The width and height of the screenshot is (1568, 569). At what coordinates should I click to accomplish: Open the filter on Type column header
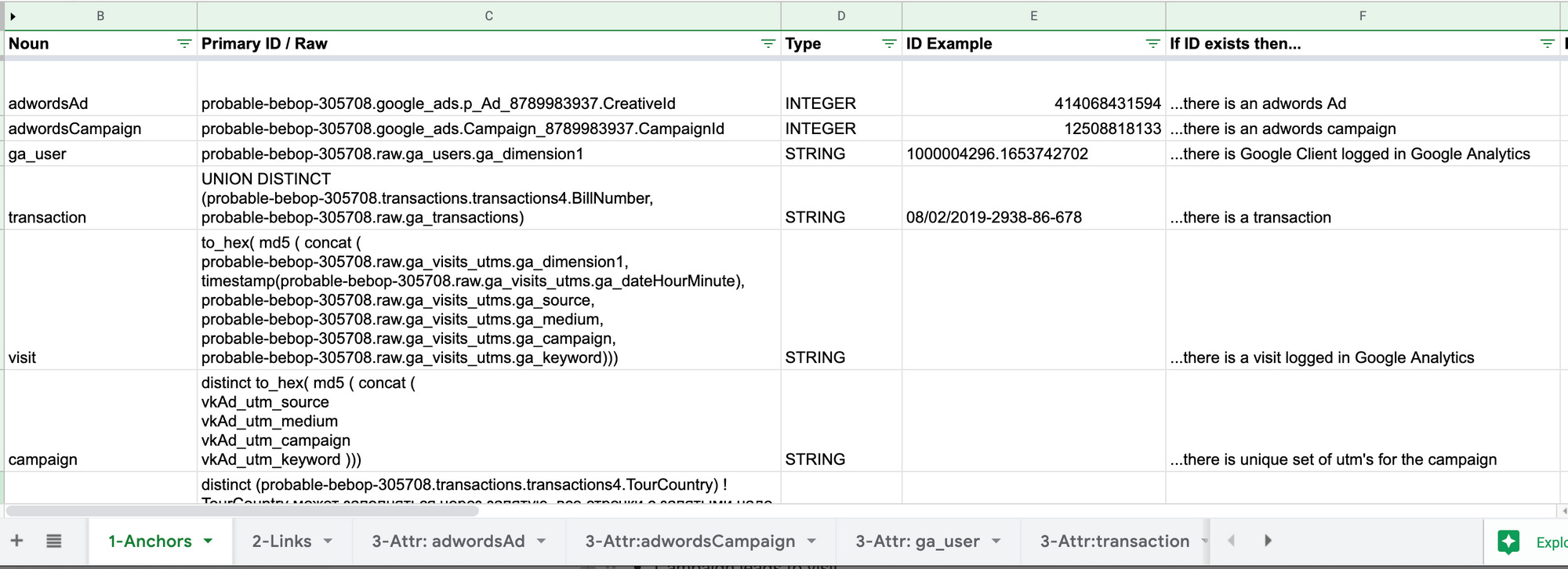[889, 44]
